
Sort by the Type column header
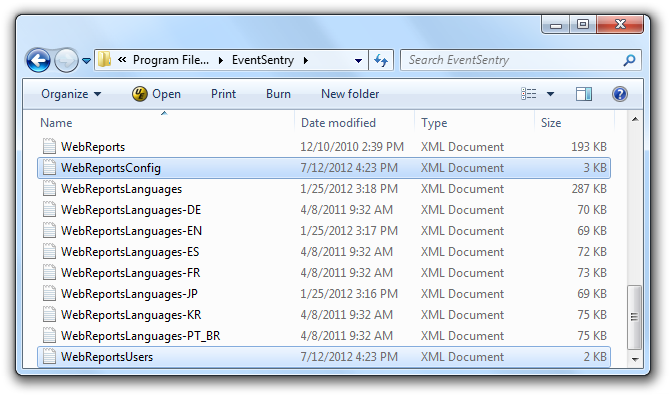(x=475, y=123)
